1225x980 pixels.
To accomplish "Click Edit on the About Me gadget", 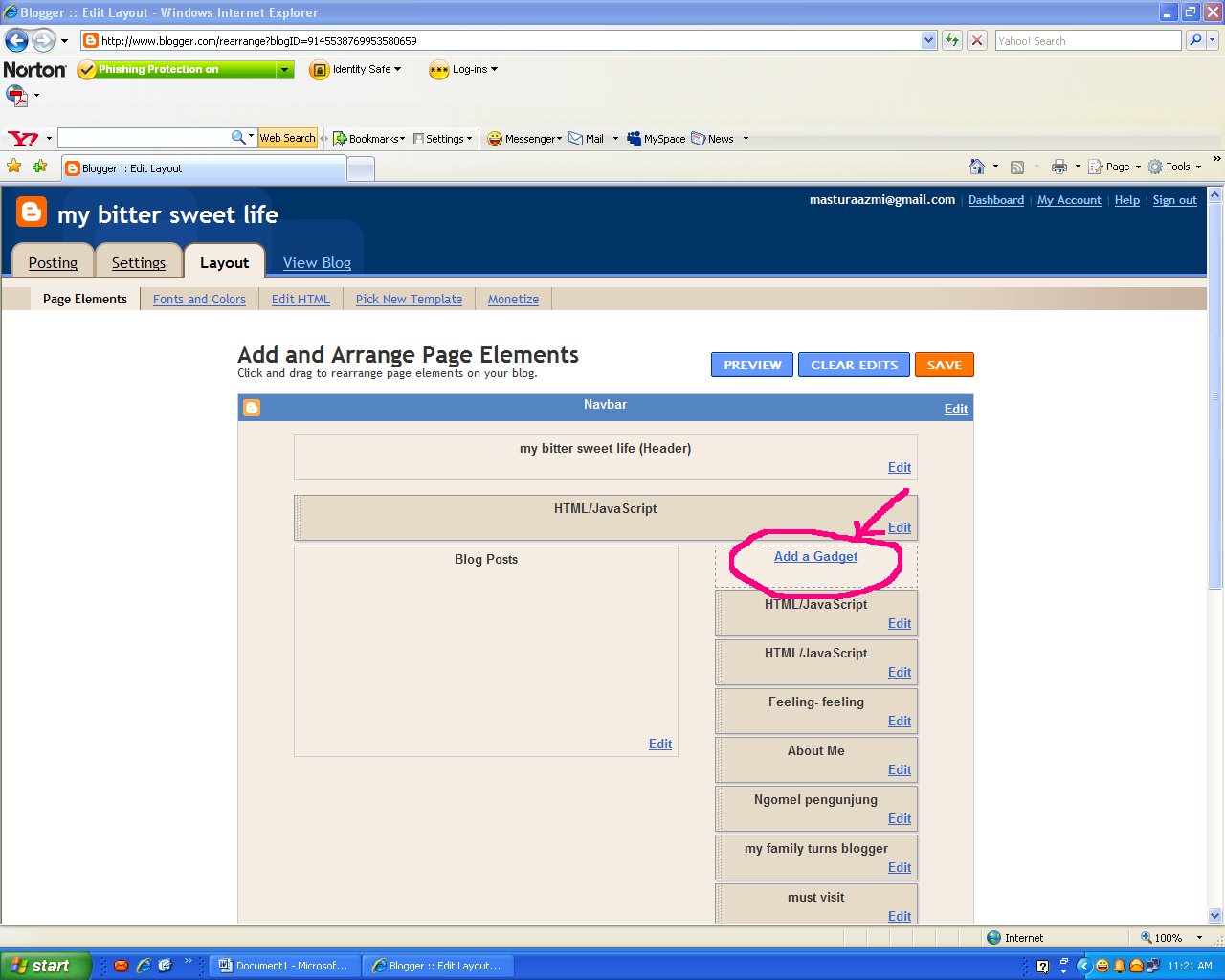I will (900, 769).
